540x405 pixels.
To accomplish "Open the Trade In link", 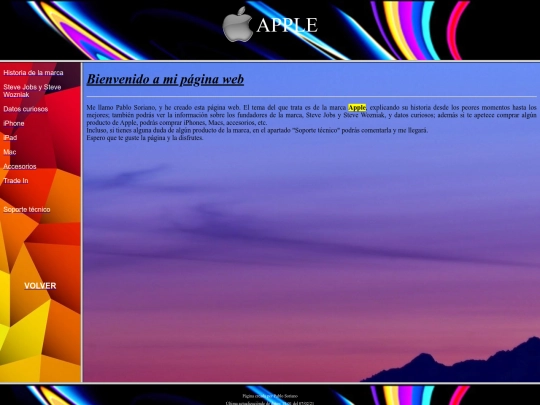I will pyautogui.click(x=16, y=181).
